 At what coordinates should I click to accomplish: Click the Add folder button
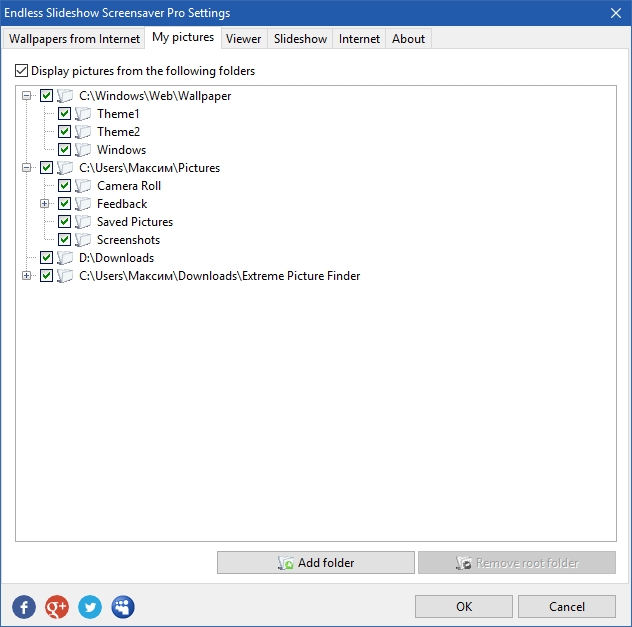coord(316,563)
